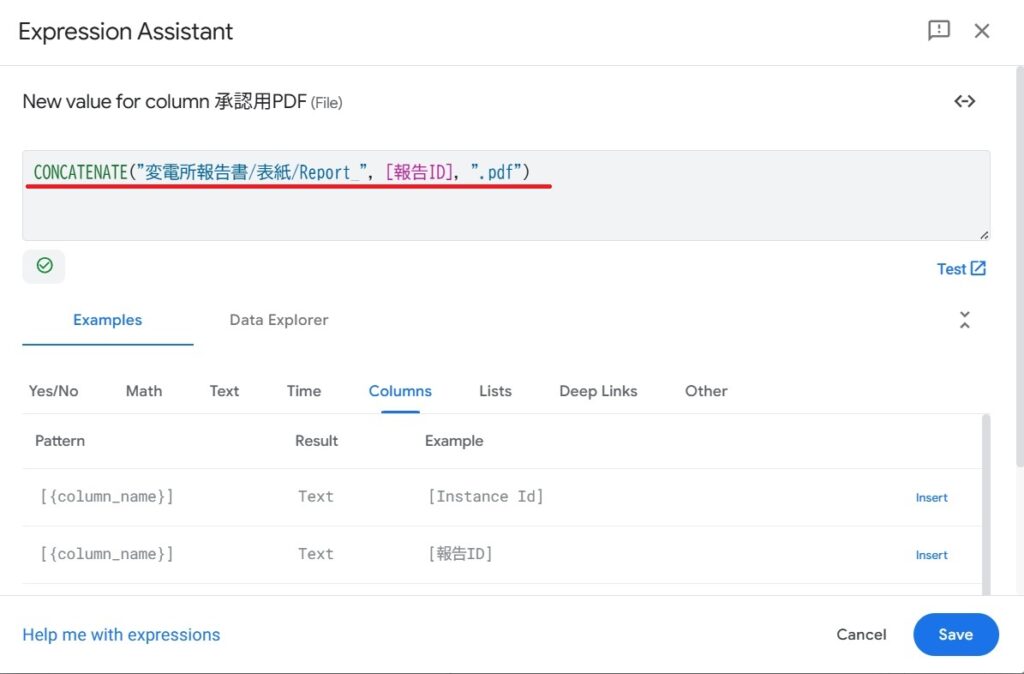View the Deep Links examples category
Screen dimensions: 1024x674
coord(598,391)
